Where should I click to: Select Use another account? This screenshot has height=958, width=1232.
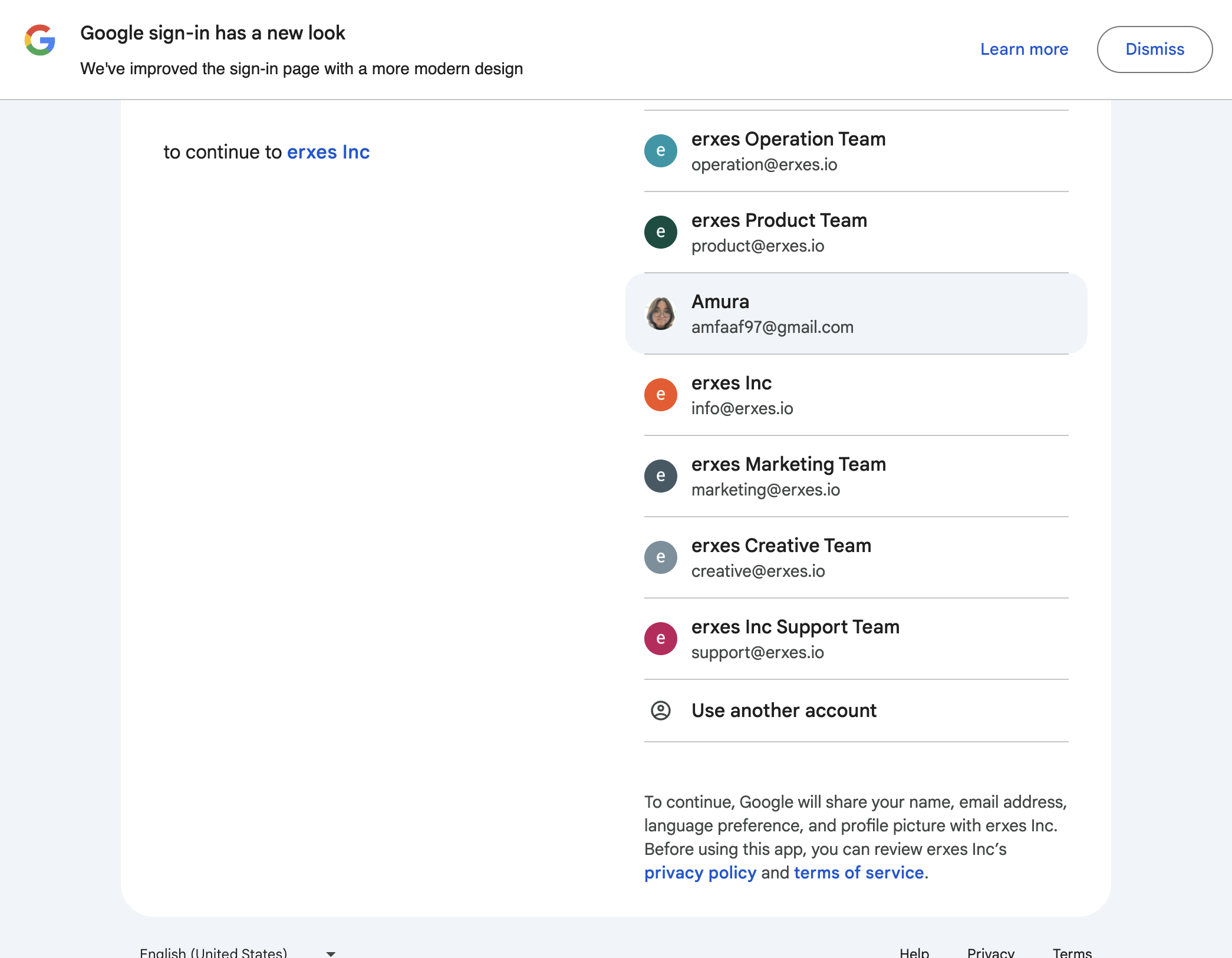(x=856, y=711)
